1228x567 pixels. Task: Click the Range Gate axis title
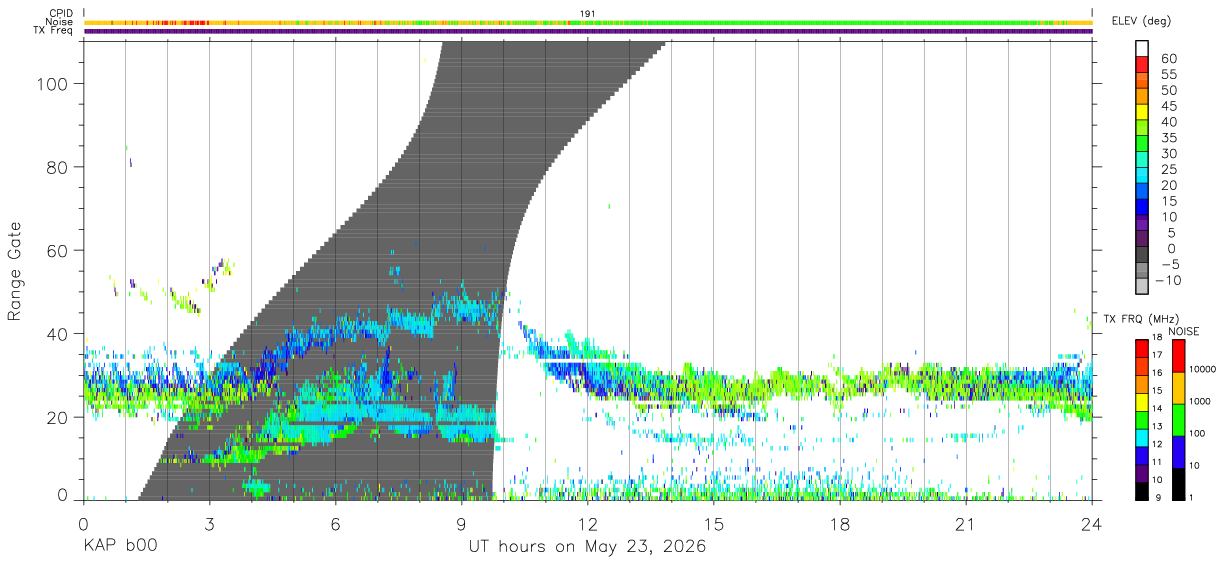click(x=16, y=270)
